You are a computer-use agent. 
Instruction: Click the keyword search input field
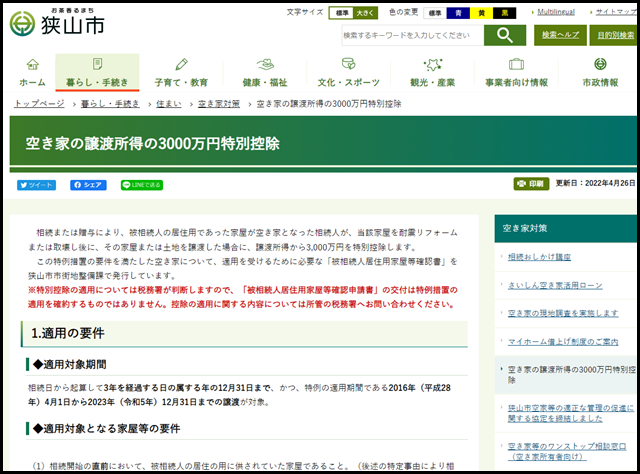point(412,36)
